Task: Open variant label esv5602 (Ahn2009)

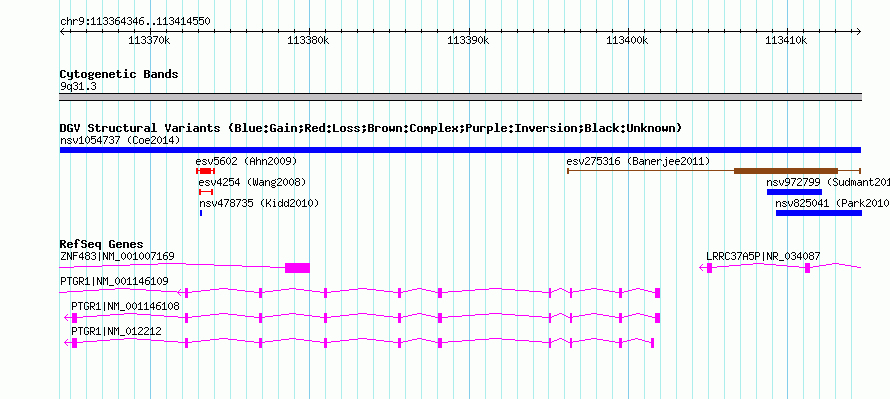Action: click(246, 161)
